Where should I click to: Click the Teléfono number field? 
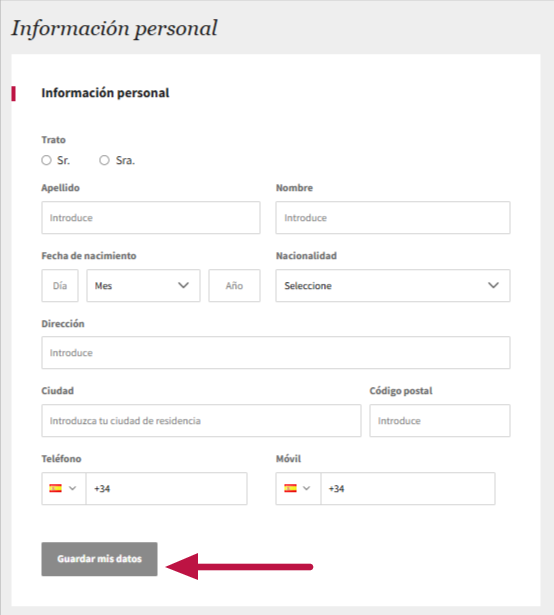click(166, 488)
